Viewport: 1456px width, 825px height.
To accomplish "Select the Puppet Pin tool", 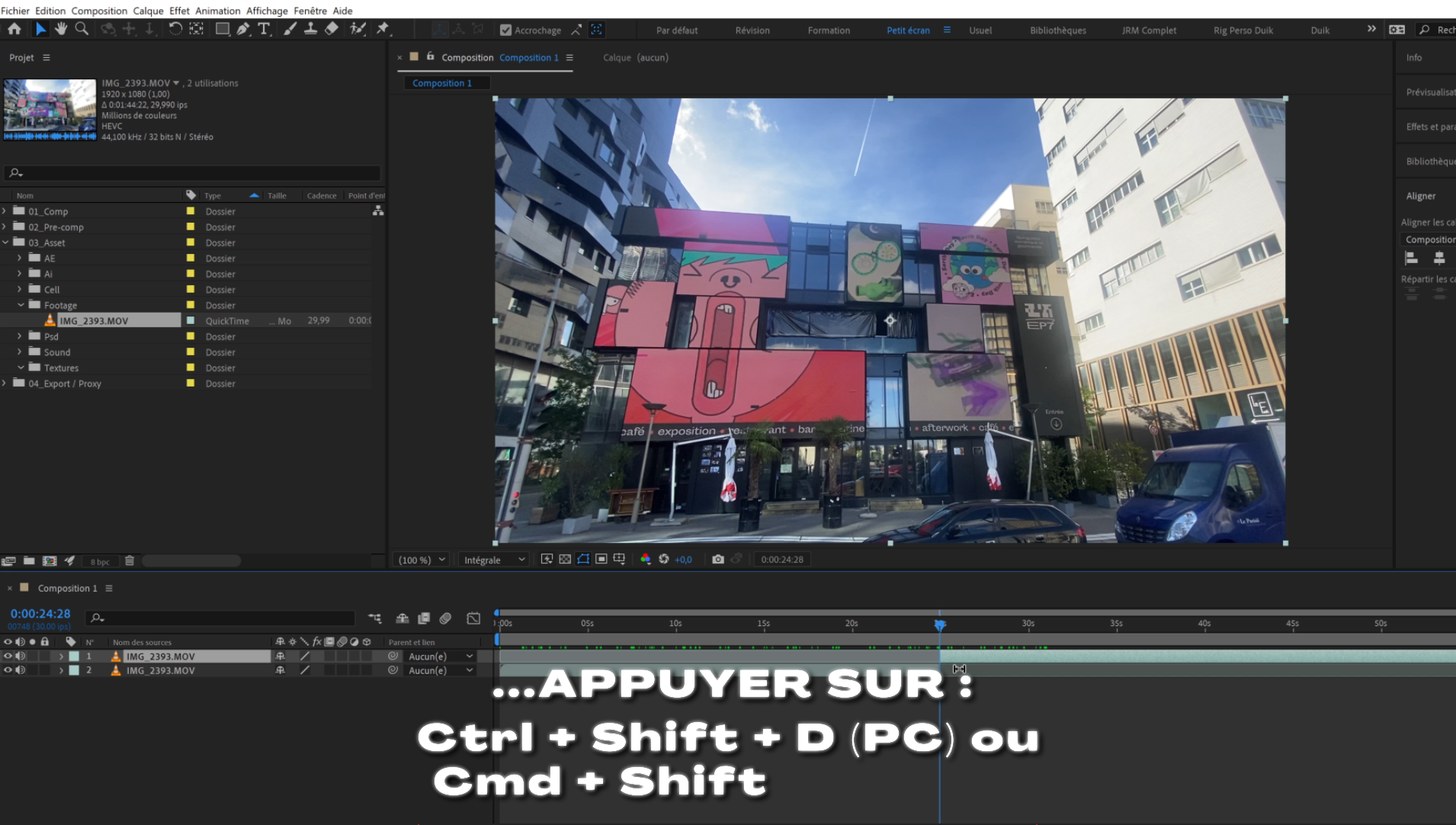I will (383, 29).
